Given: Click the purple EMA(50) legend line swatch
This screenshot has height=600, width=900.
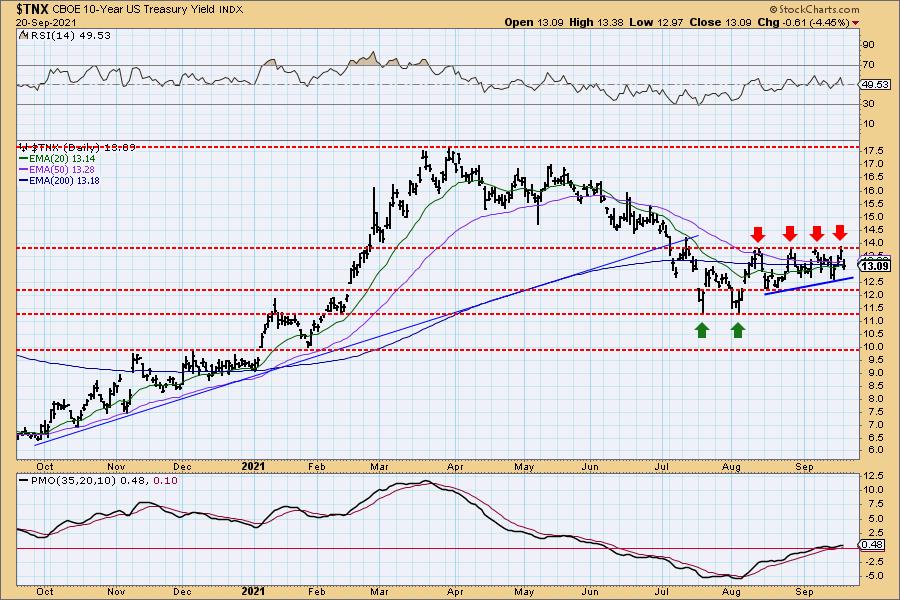Looking at the screenshot, I should coord(24,169).
